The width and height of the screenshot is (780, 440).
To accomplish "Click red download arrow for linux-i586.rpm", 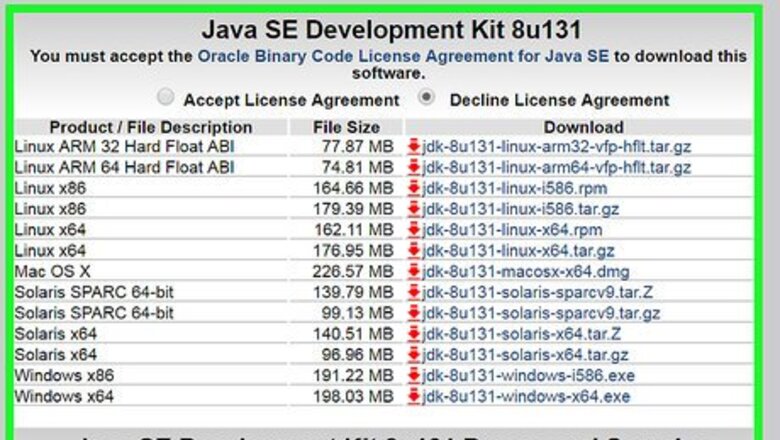I will (x=414, y=188).
